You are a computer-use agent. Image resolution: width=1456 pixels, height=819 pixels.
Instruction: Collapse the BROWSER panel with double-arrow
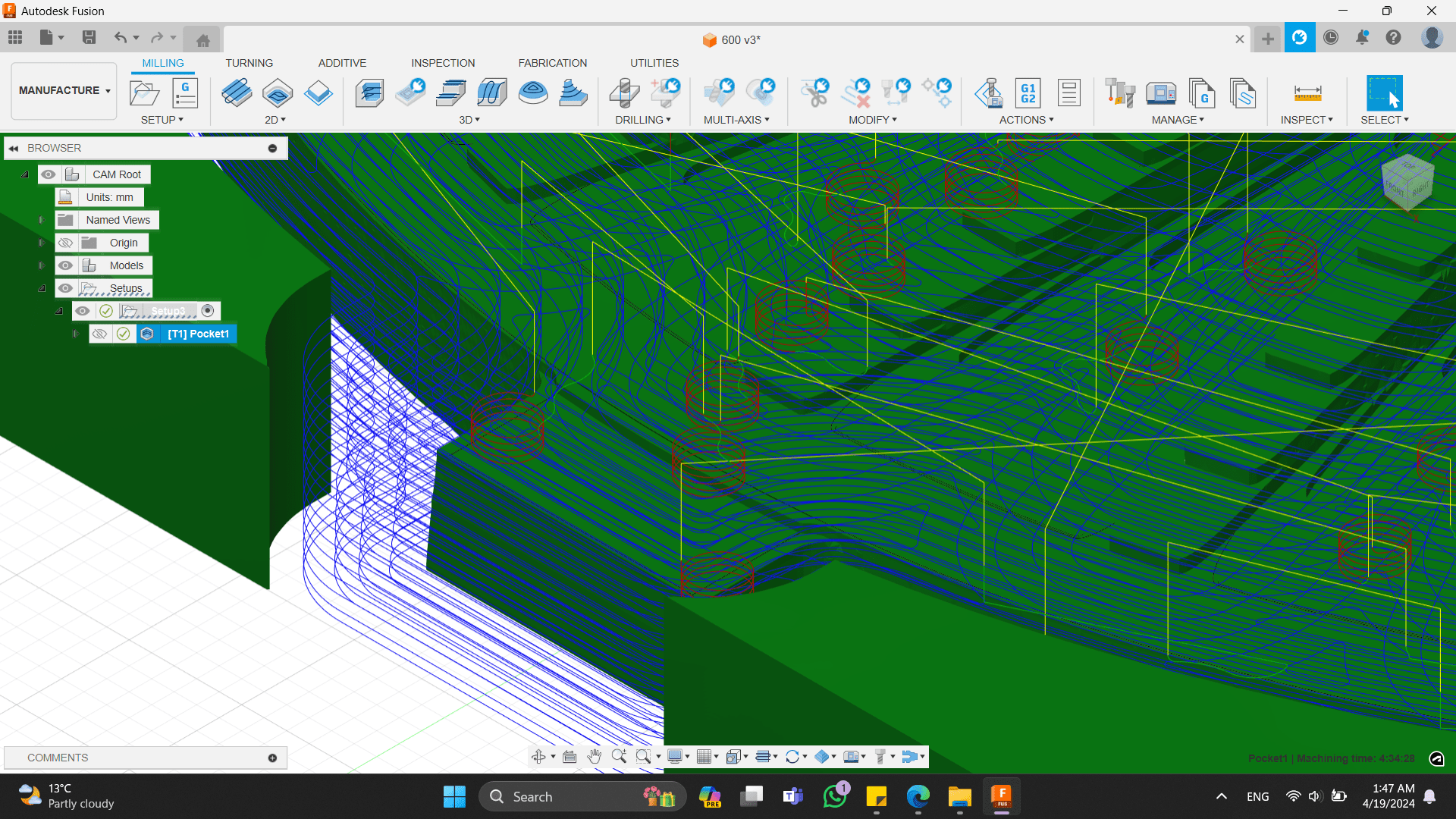pyautogui.click(x=14, y=148)
